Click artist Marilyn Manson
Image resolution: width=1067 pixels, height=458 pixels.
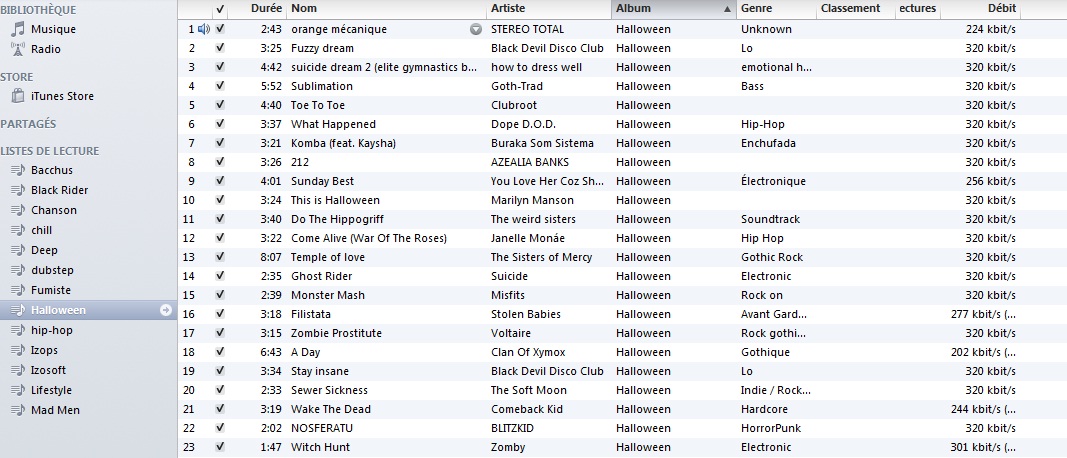(x=532, y=200)
